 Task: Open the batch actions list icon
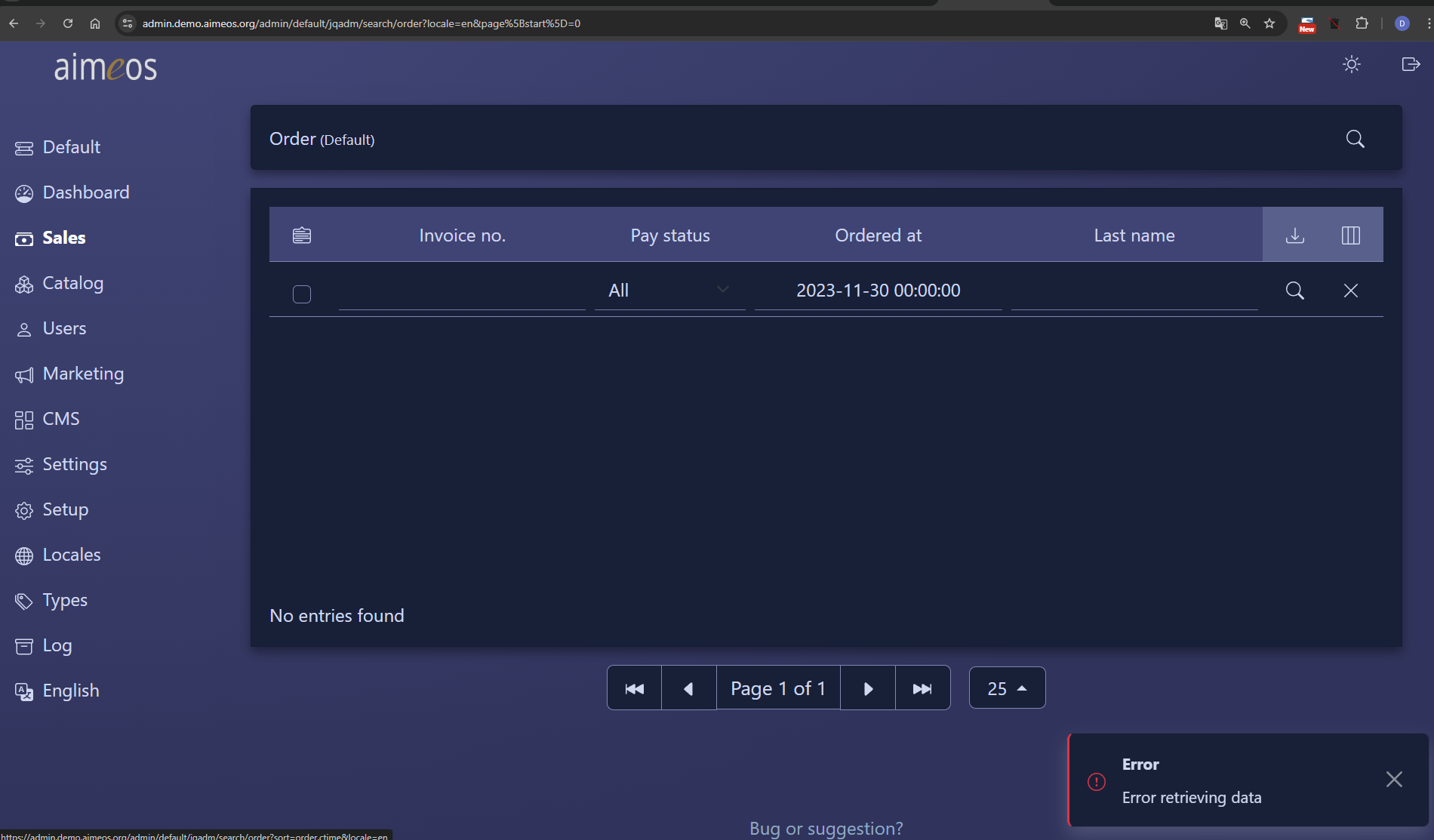coord(302,235)
